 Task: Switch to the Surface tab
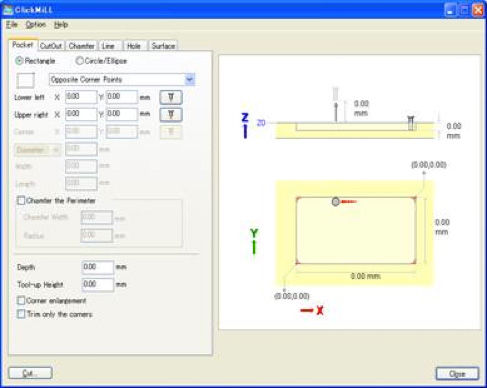[x=163, y=46]
